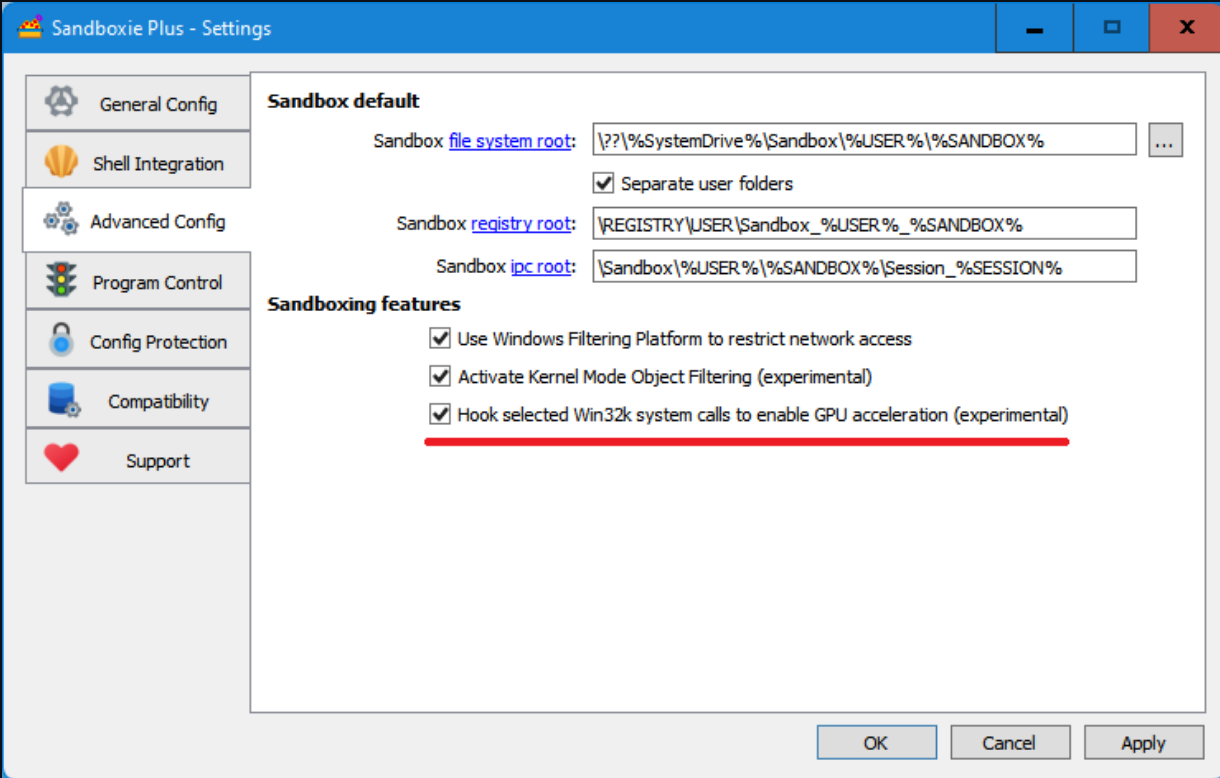Screen dimensions: 1220x778
Task: Click the Sandboxie Plus title bar icon
Action: (x=31, y=27)
